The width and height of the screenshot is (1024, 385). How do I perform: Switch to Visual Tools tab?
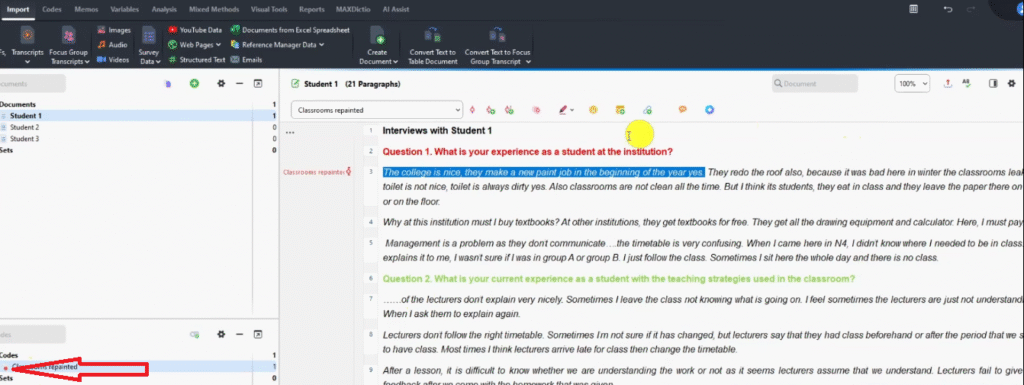269,9
